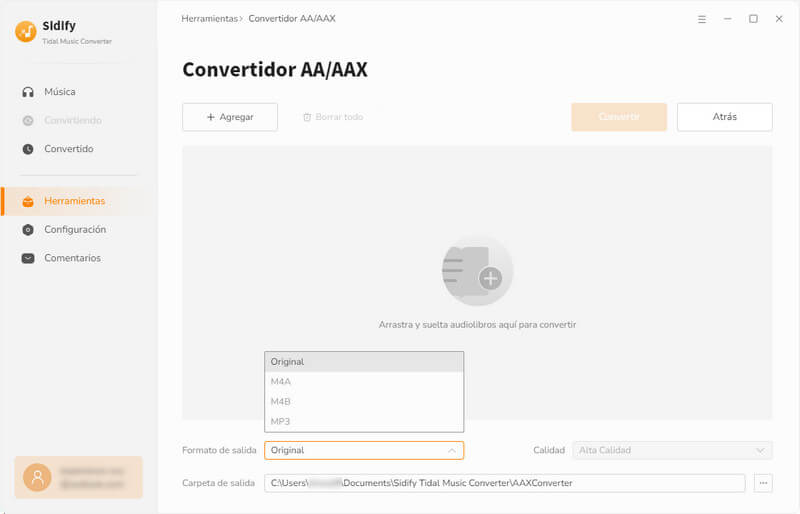Choose Original in the format list

pos(364,362)
